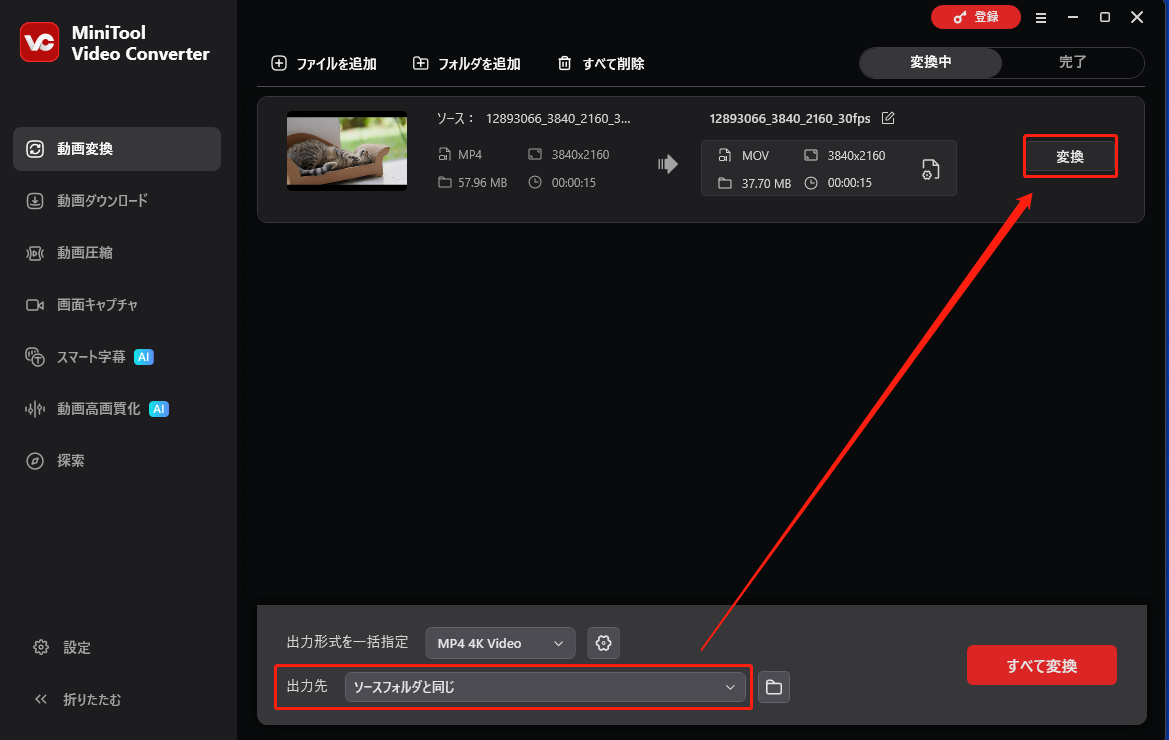Click the すべて変換 convert all button
This screenshot has width=1169, height=740.
1042,665
